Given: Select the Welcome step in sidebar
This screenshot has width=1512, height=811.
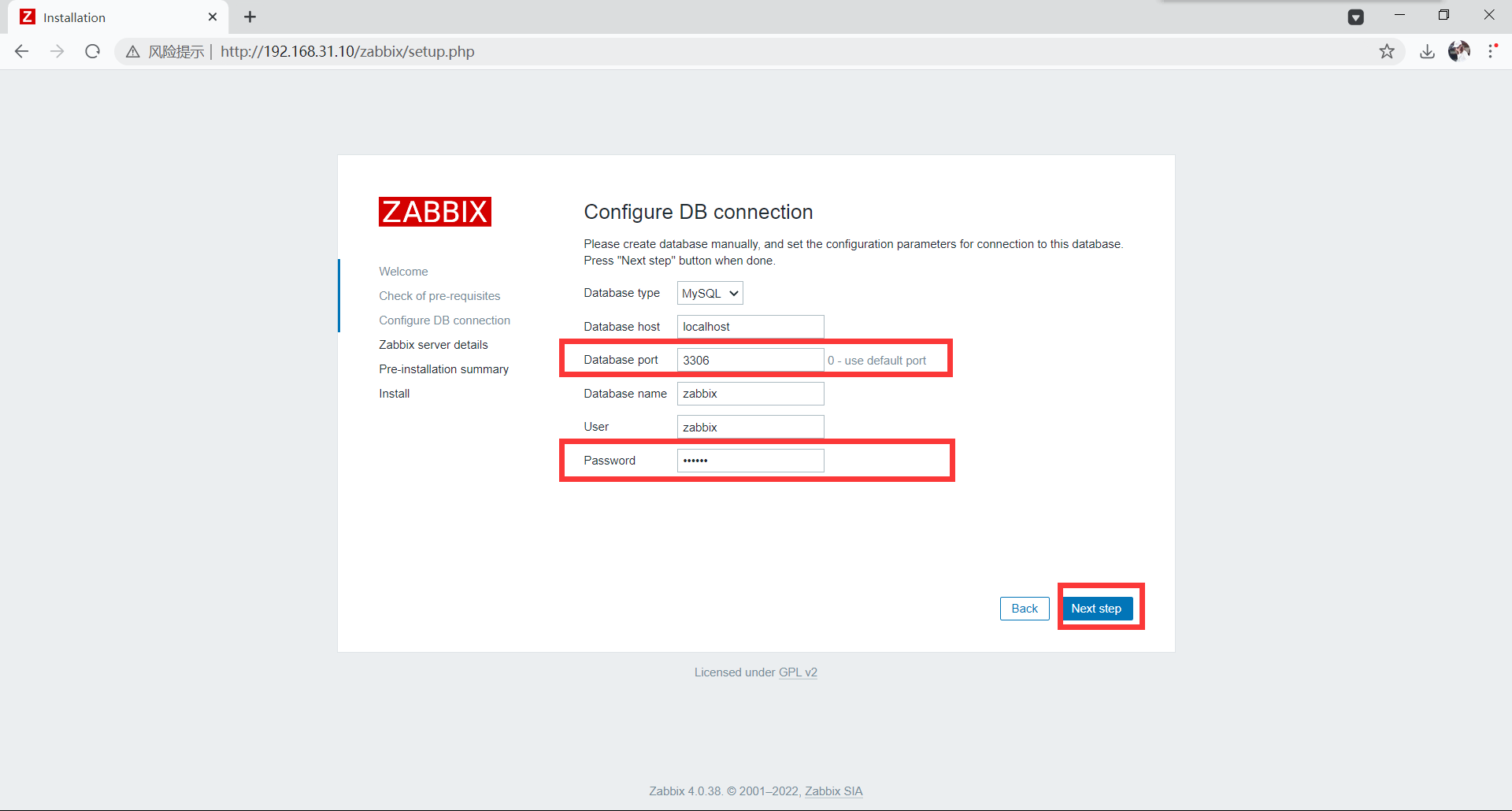Looking at the screenshot, I should pos(403,272).
